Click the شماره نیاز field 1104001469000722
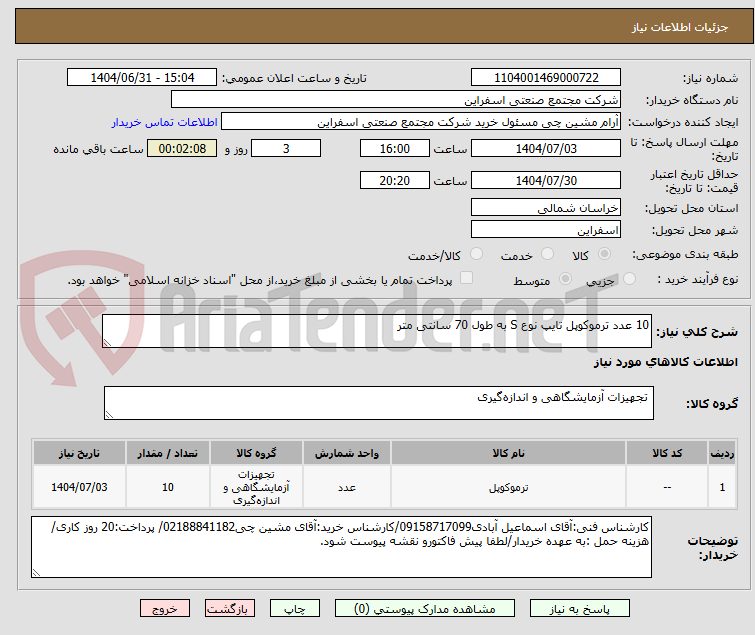 click(546, 78)
